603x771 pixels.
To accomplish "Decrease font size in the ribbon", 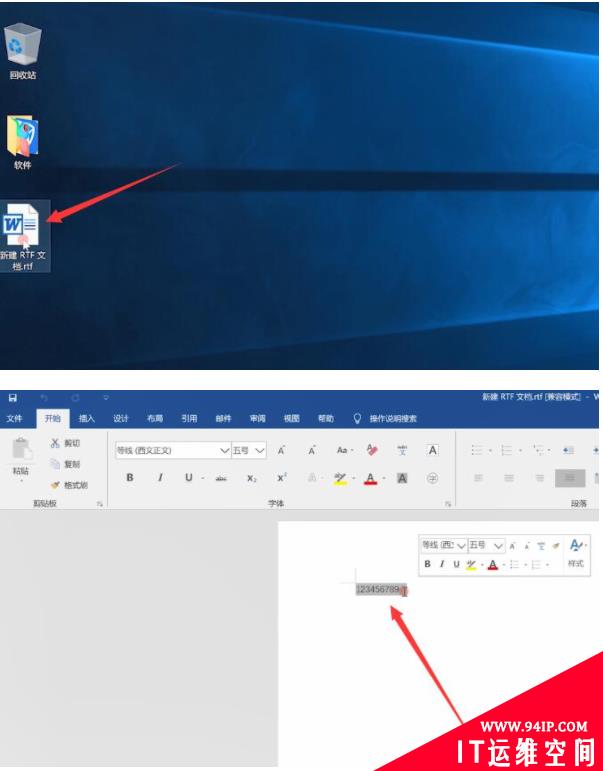I will (312, 450).
